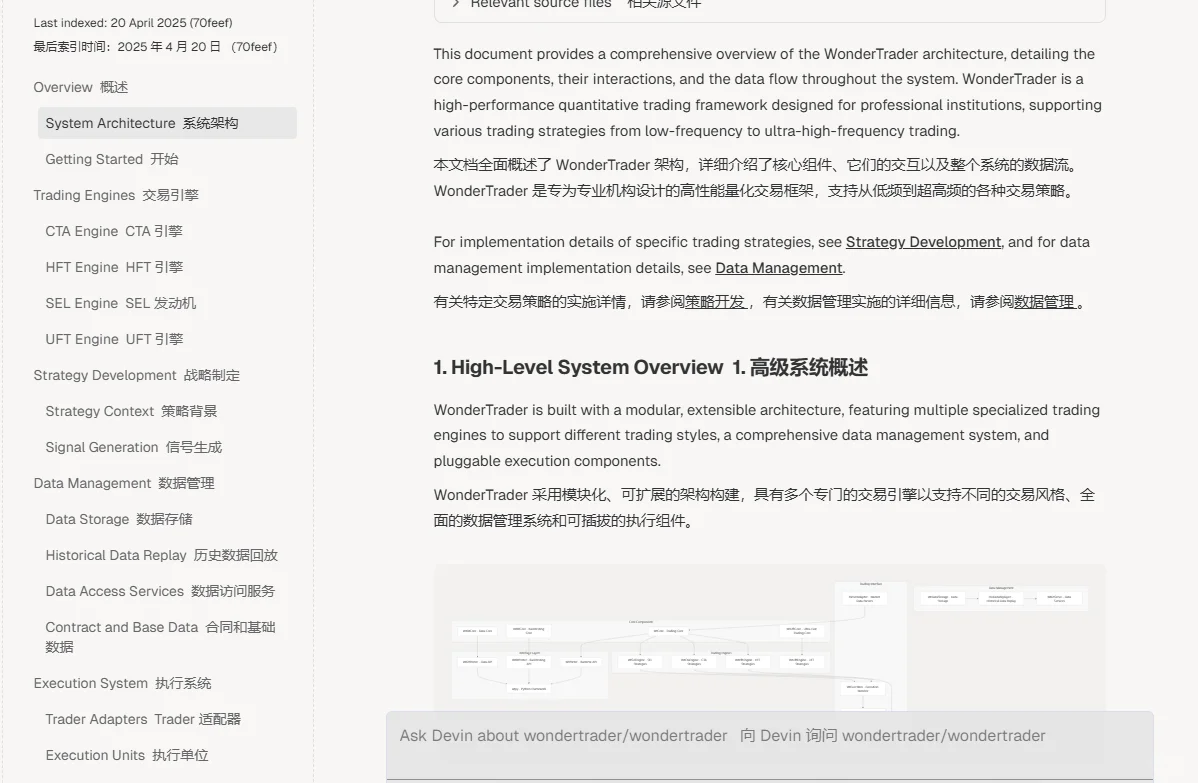1198x783 pixels.
Task: Open the Data Access Services page
Action: pyautogui.click(x=159, y=591)
